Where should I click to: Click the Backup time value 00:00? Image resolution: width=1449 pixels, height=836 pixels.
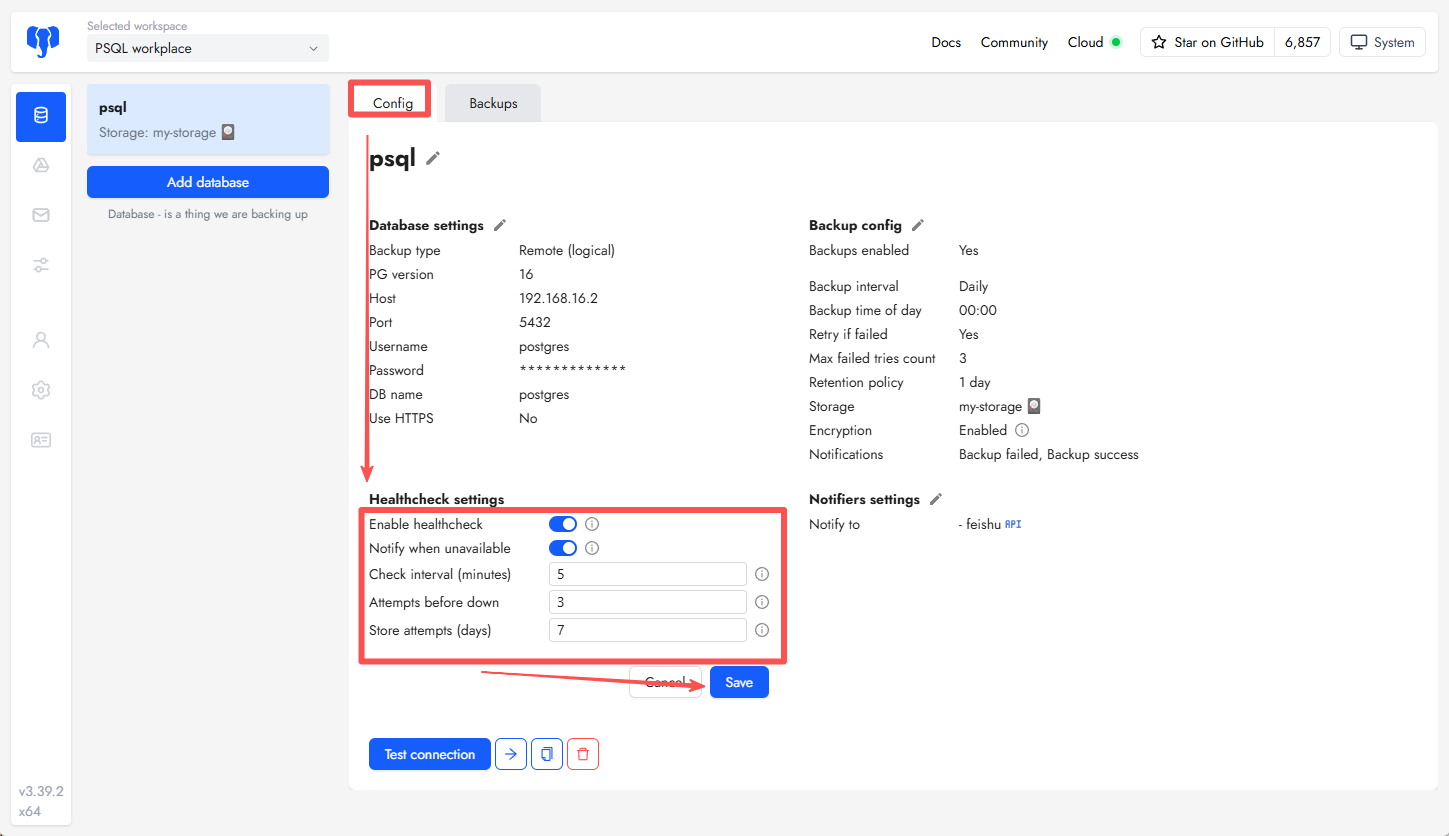tap(978, 310)
